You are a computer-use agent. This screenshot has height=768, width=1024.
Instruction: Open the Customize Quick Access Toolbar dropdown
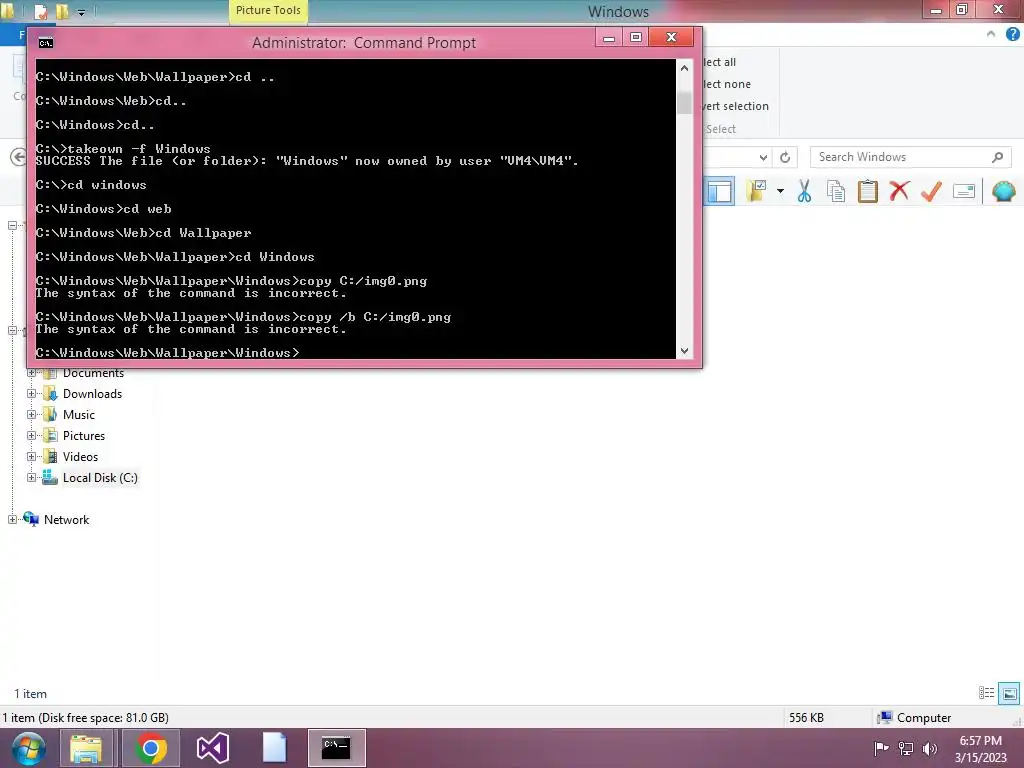pyautogui.click(x=82, y=12)
